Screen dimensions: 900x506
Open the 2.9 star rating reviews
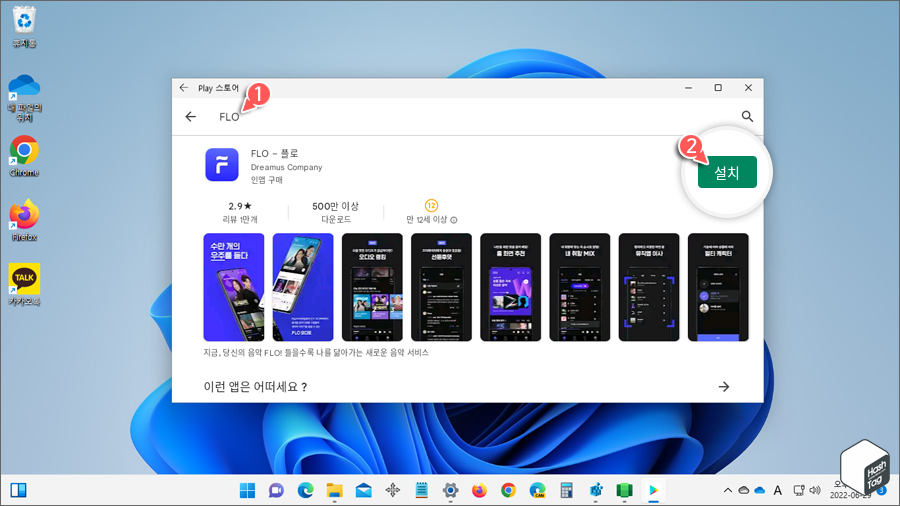[240, 212]
